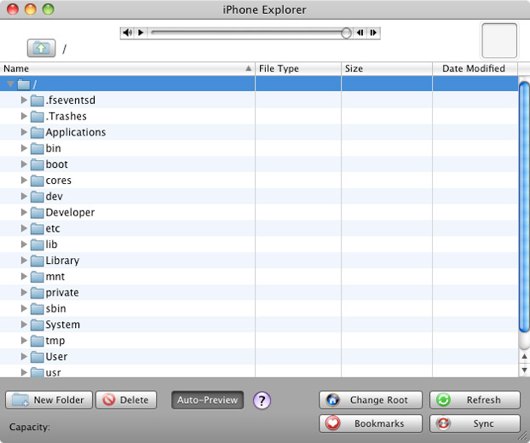Click the tmp folder icon

point(37,341)
